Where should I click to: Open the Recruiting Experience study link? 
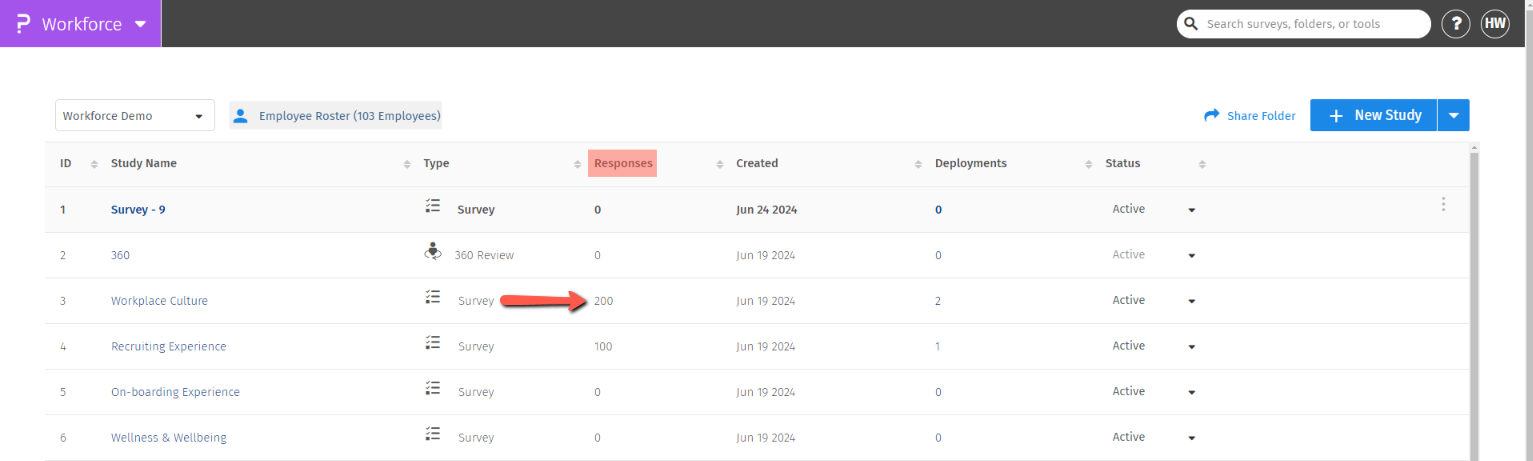[168, 347]
